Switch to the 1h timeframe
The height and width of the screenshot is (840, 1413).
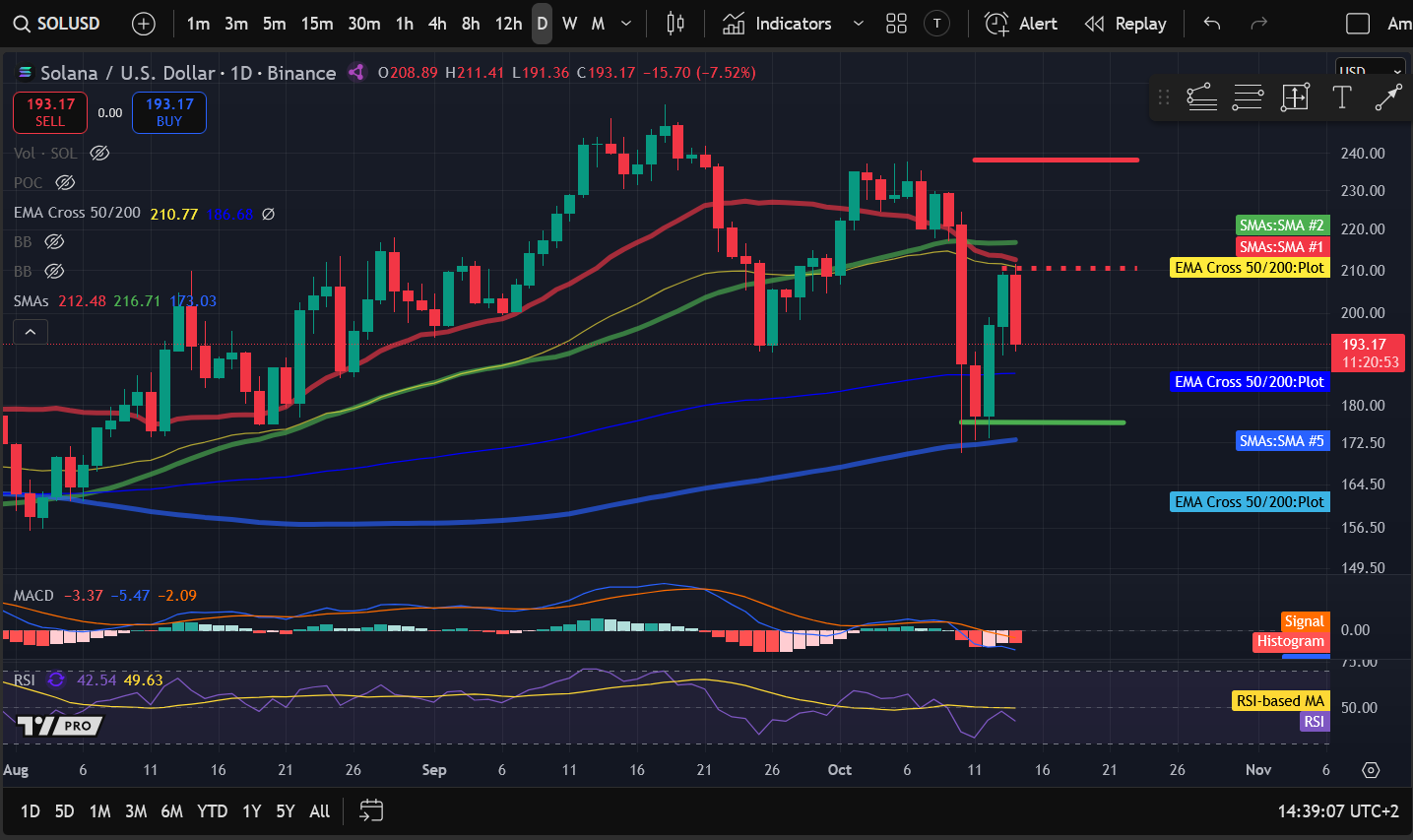coord(405,24)
